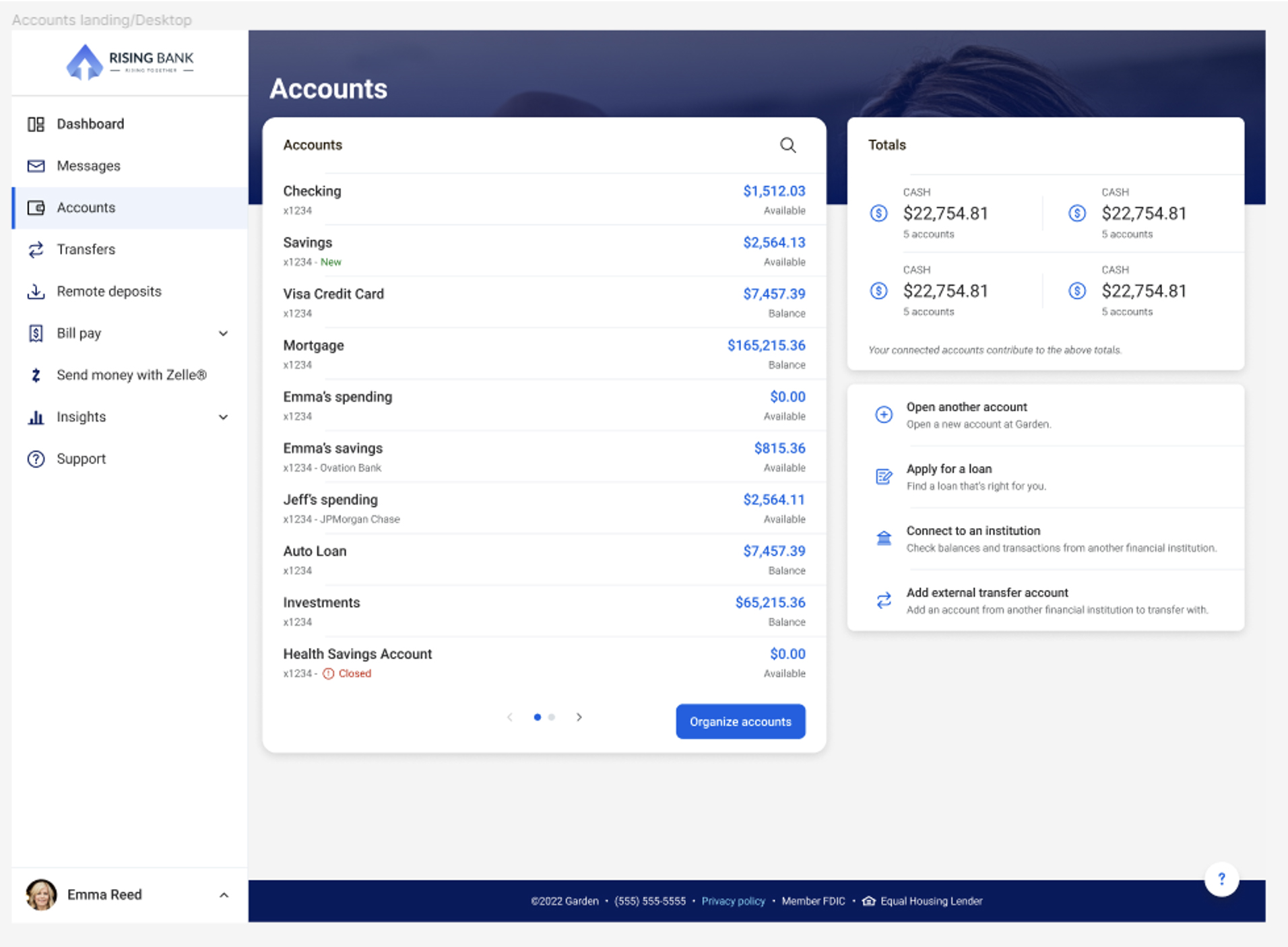Expand the Insights submenu chevron
The width and height of the screenshot is (1288, 947).
click(x=223, y=418)
